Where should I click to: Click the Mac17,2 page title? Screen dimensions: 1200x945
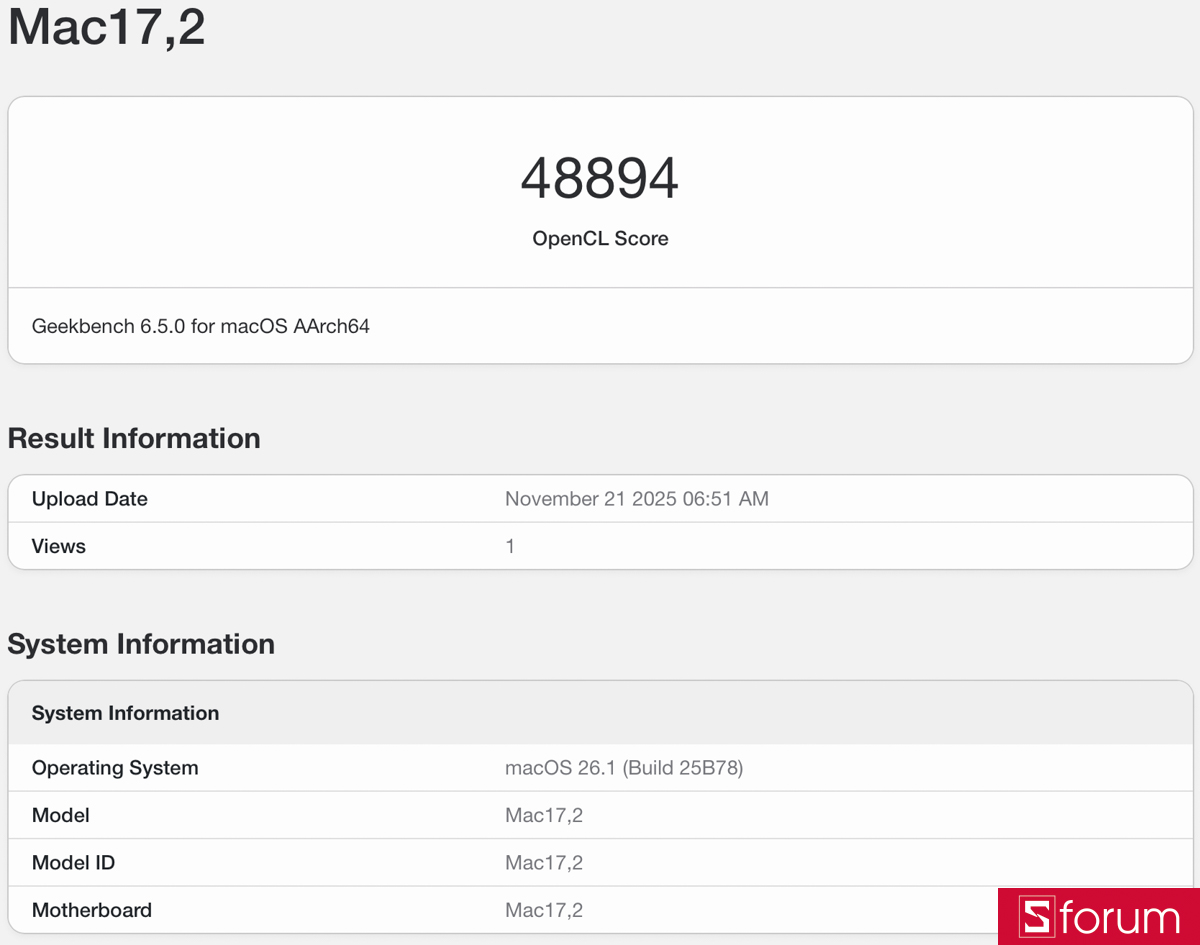(107, 27)
